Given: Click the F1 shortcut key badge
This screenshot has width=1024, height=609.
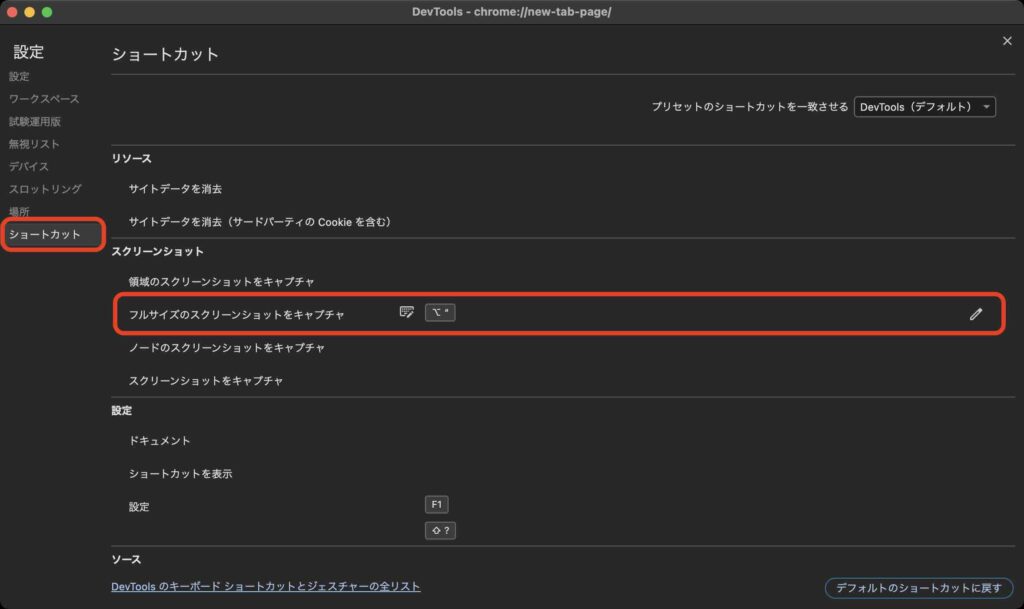Looking at the screenshot, I should pos(436,505).
